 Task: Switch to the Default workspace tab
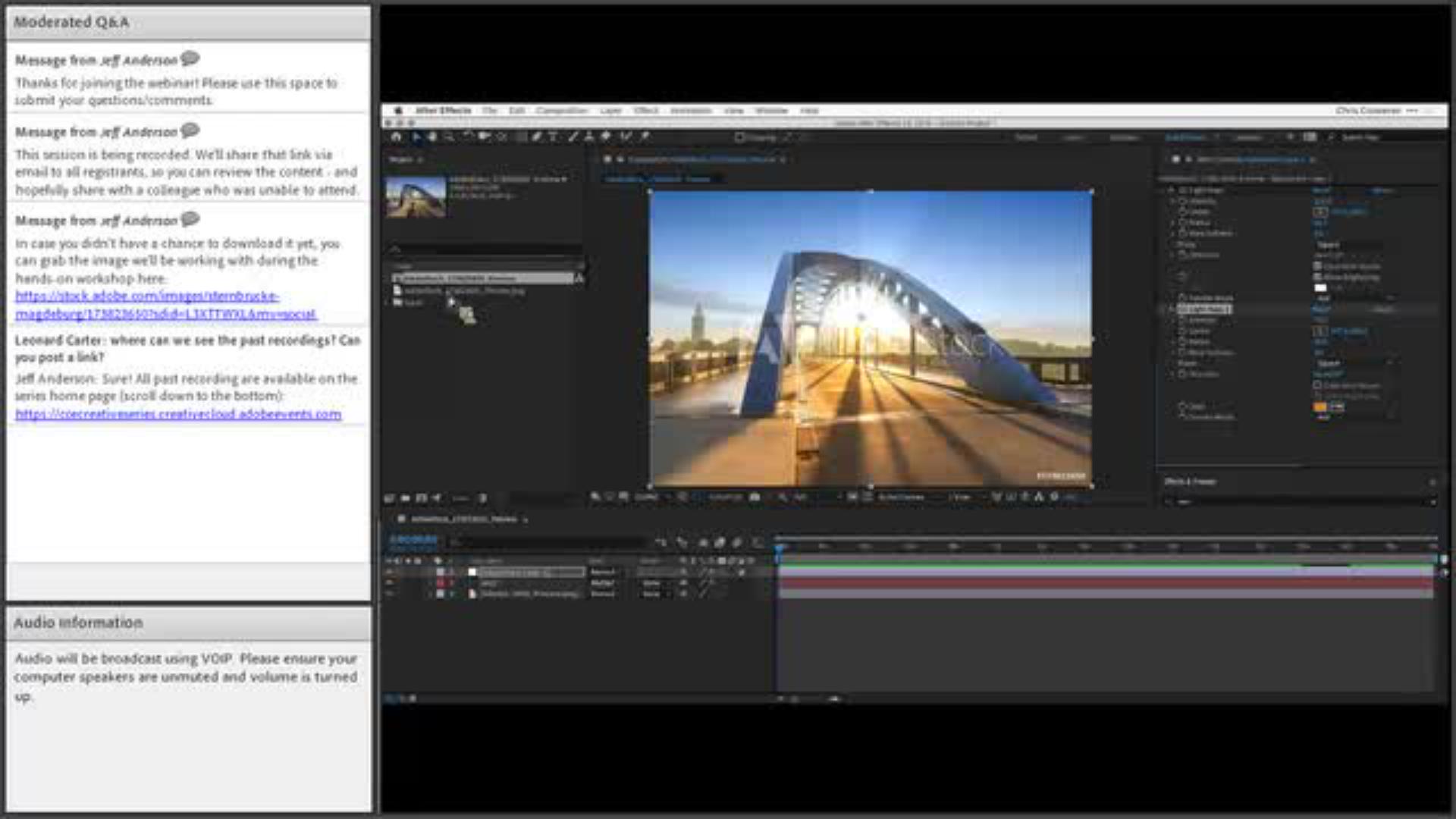(x=1026, y=137)
